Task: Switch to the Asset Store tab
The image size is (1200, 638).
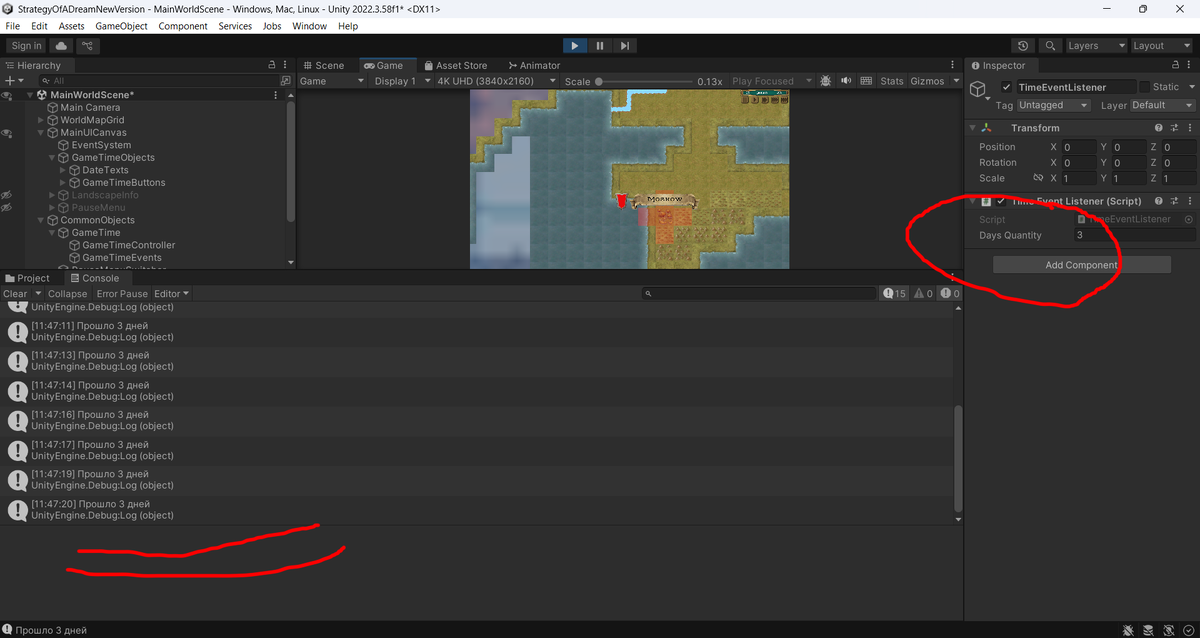Action: (x=455, y=65)
